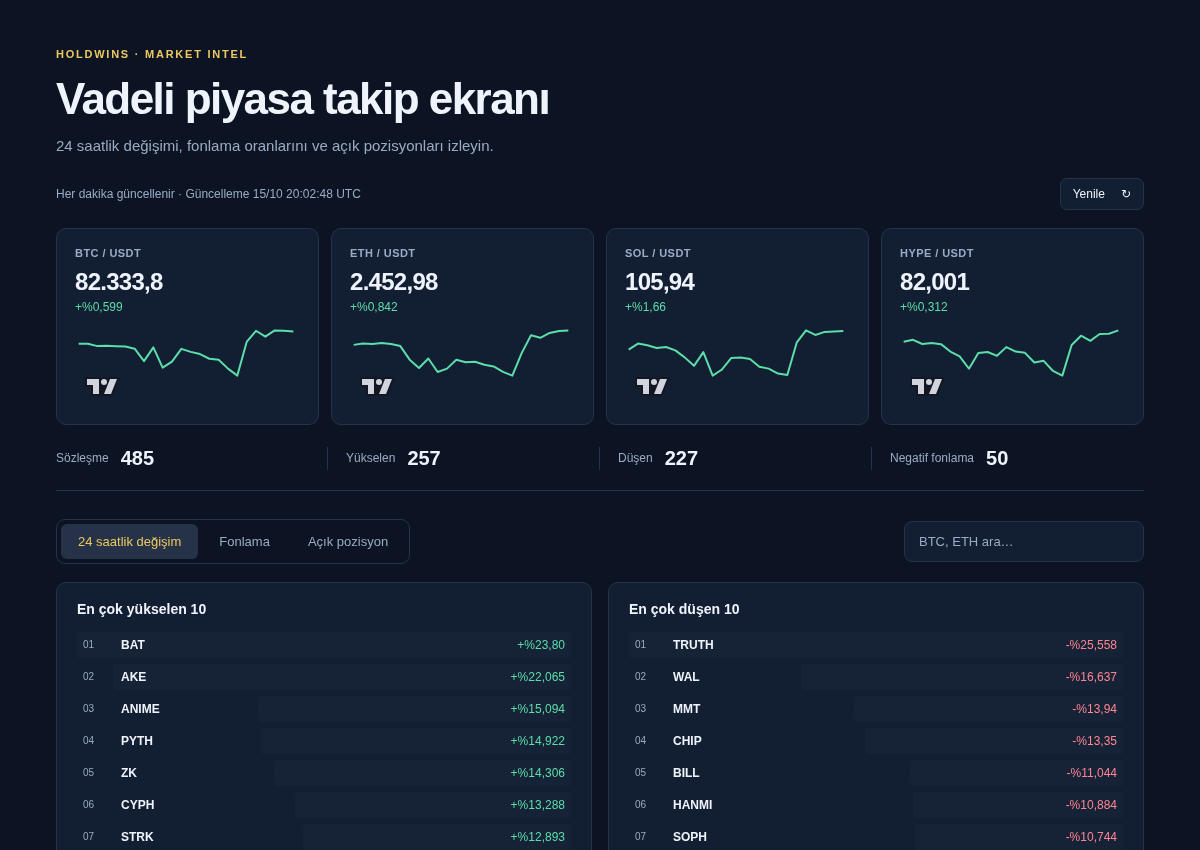
Task: Click the Düşen 227 stat
Action: pos(658,458)
